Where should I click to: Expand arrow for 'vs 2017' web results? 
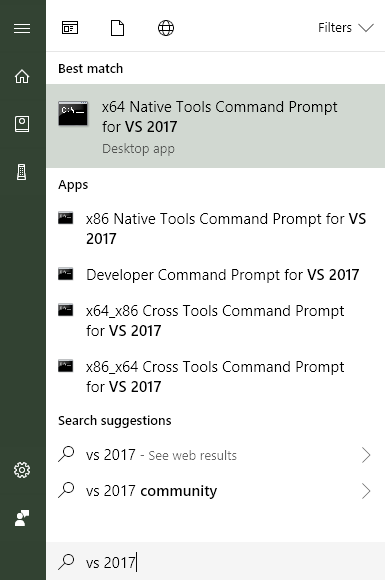[x=366, y=455]
